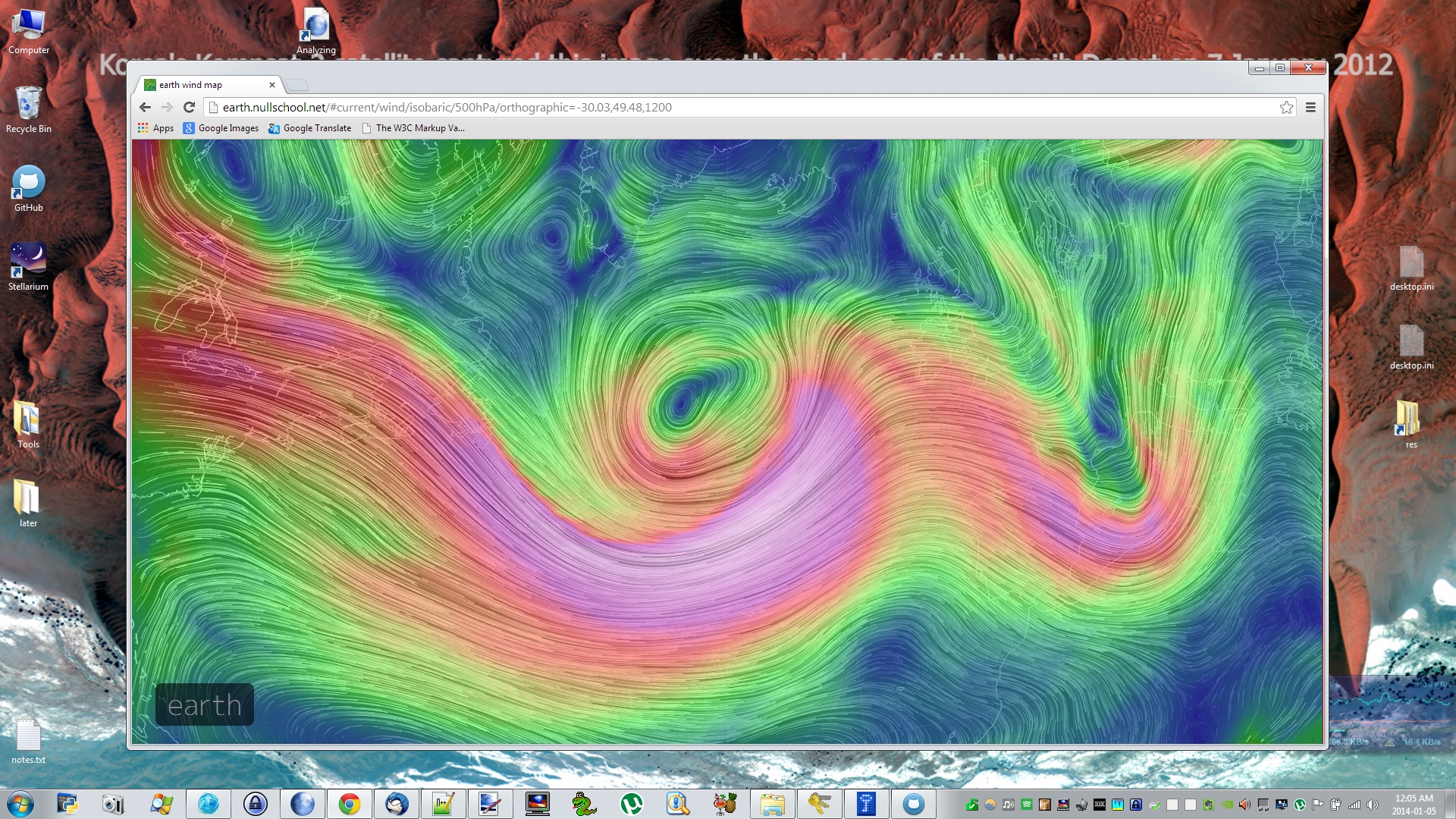Click the Evernote elephant tray icon

(1209, 805)
